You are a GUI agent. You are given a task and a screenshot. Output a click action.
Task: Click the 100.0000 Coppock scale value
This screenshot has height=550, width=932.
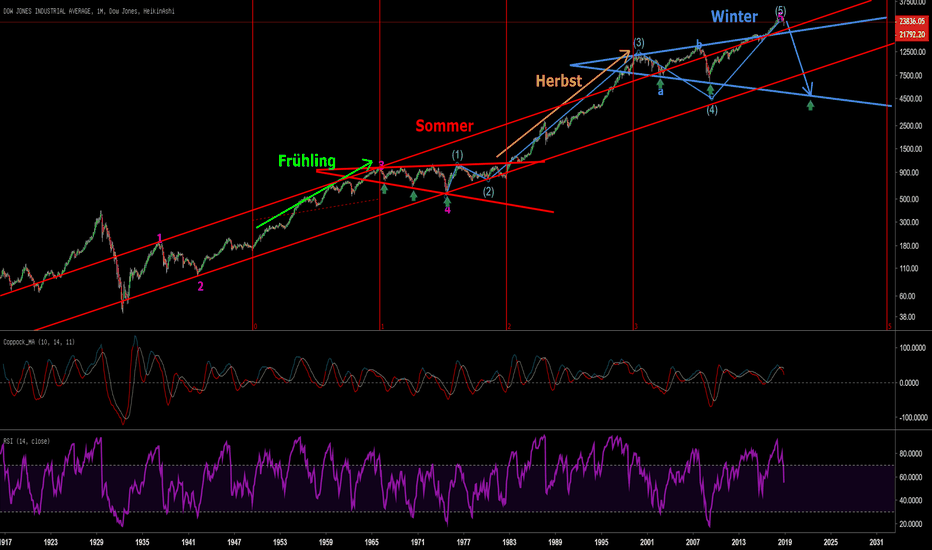coord(912,348)
